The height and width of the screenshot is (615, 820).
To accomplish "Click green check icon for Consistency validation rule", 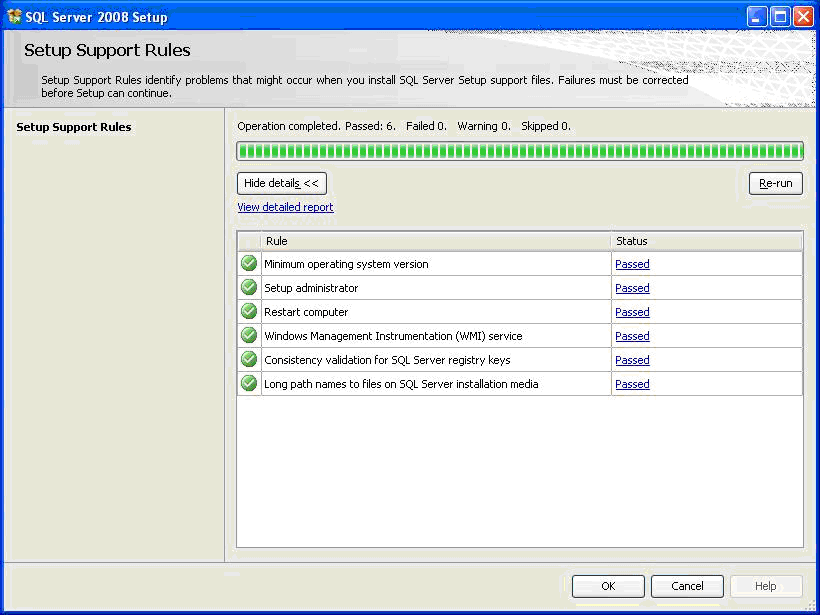I will point(249,360).
